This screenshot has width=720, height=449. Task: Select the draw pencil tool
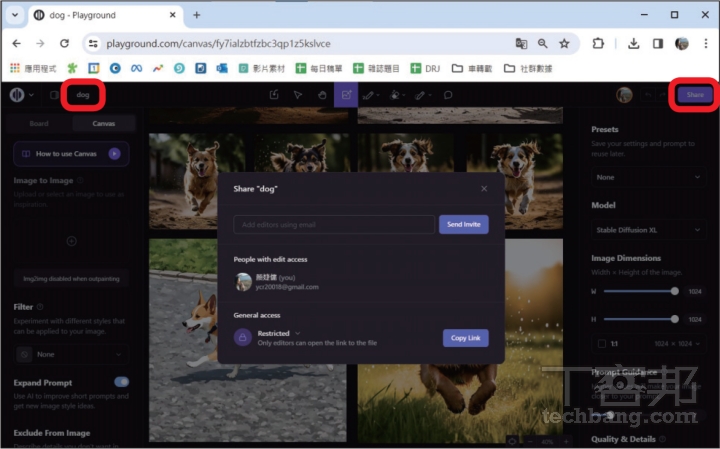point(368,95)
